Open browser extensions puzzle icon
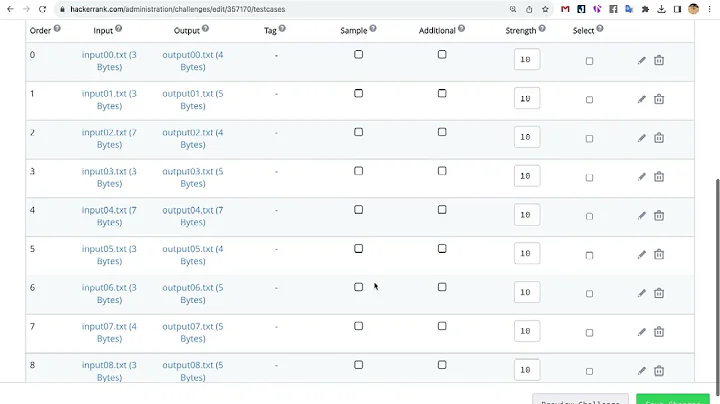The width and height of the screenshot is (720, 404). tap(646, 9)
